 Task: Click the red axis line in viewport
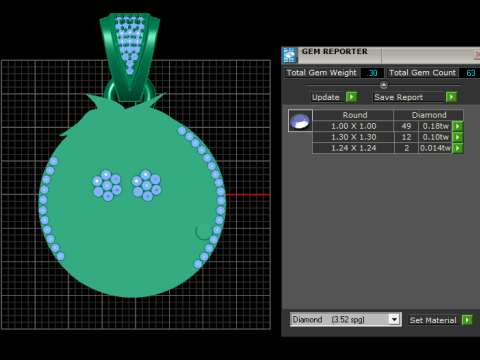pyautogui.click(x=248, y=194)
